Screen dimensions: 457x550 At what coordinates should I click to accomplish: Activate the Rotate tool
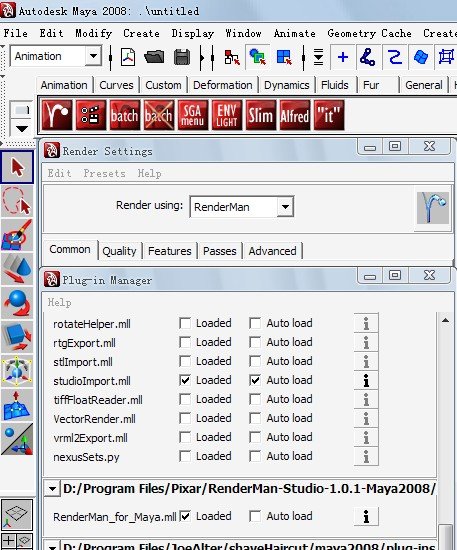(x=17, y=303)
